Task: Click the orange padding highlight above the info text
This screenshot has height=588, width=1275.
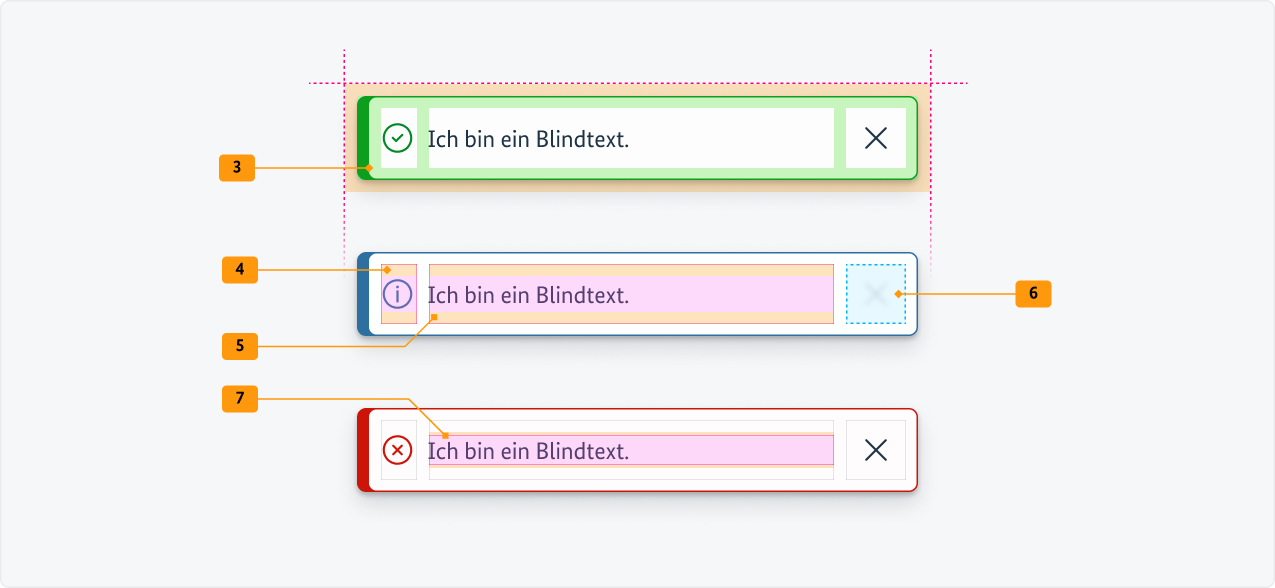Action: coord(630,270)
